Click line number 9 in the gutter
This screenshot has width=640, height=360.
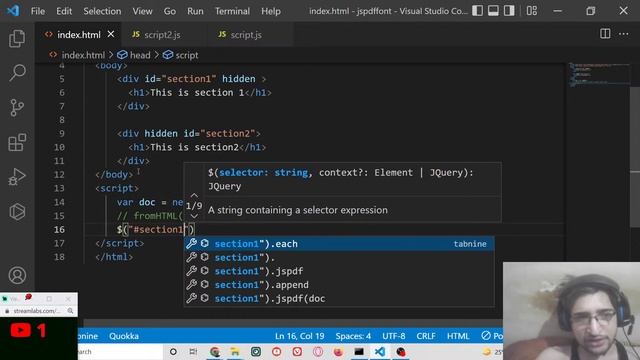pos(62,133)
